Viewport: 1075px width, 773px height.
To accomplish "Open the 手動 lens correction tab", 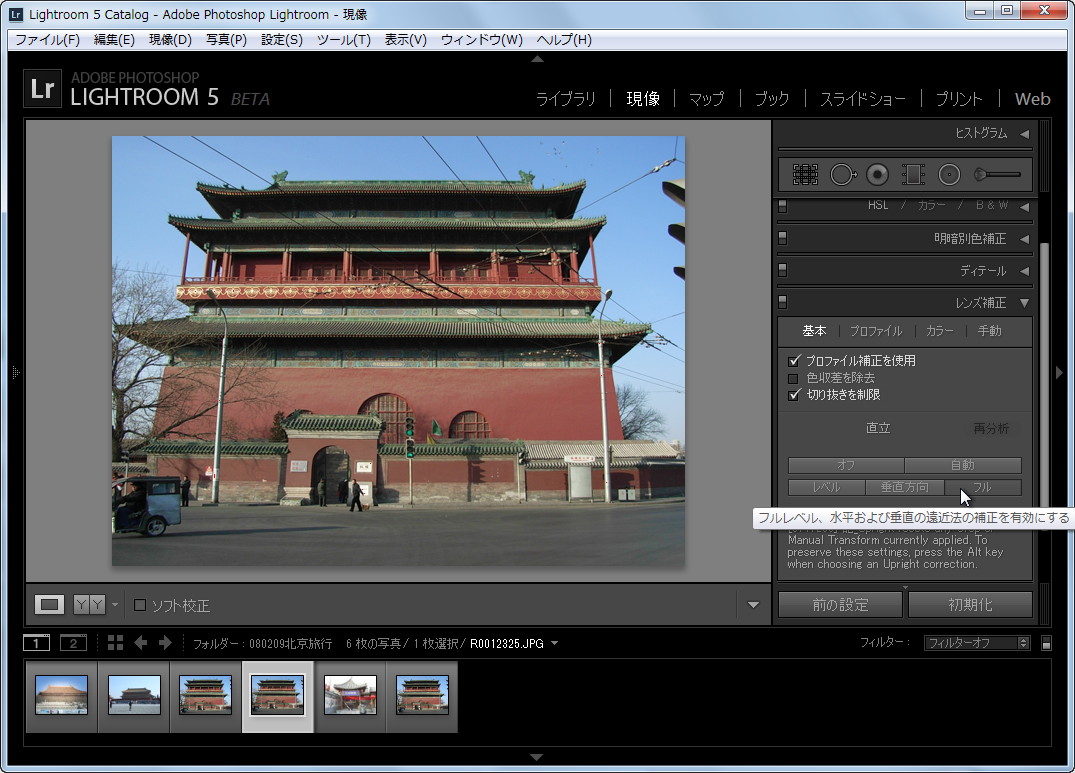I will click(989, 331).
